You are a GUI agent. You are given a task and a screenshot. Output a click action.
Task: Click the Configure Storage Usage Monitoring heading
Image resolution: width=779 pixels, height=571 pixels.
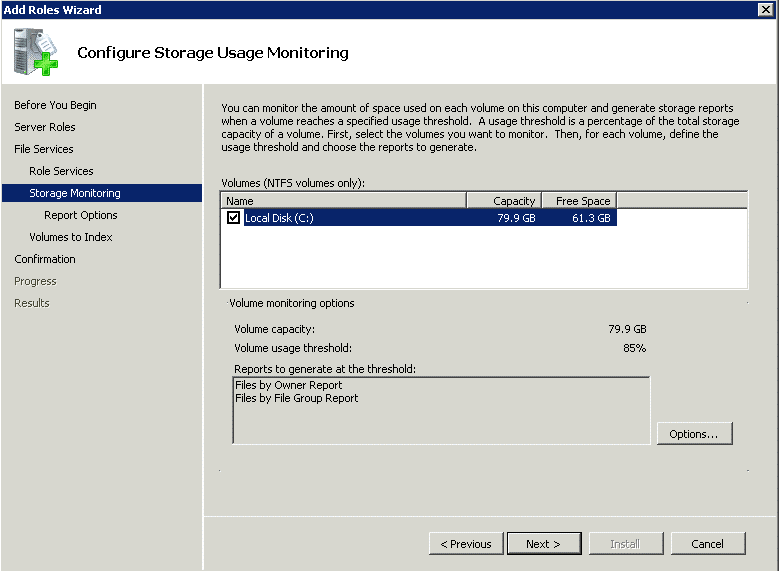pos(213,53)
